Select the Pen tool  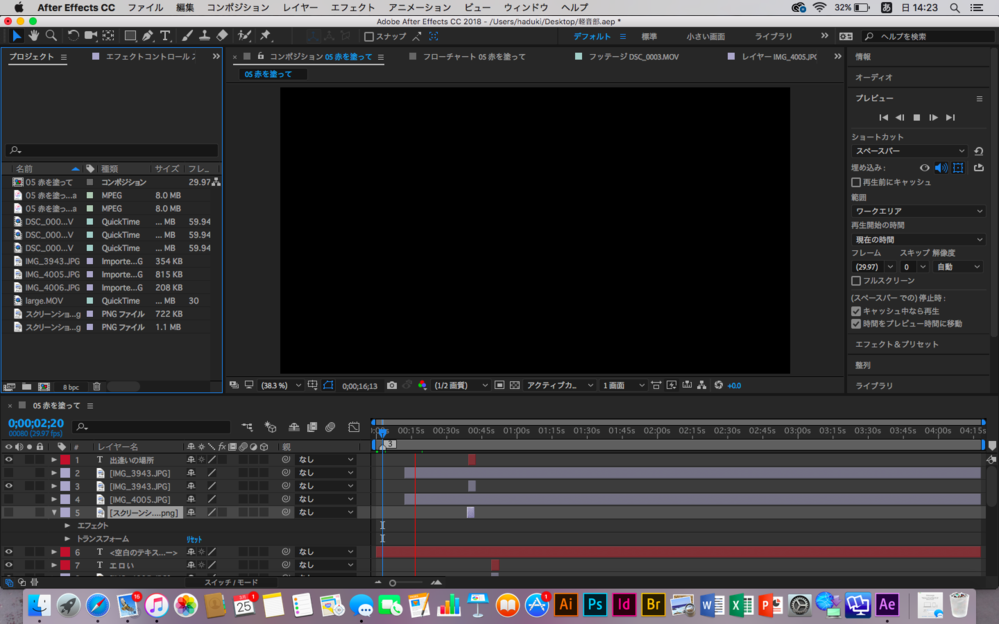click(148, 36)
